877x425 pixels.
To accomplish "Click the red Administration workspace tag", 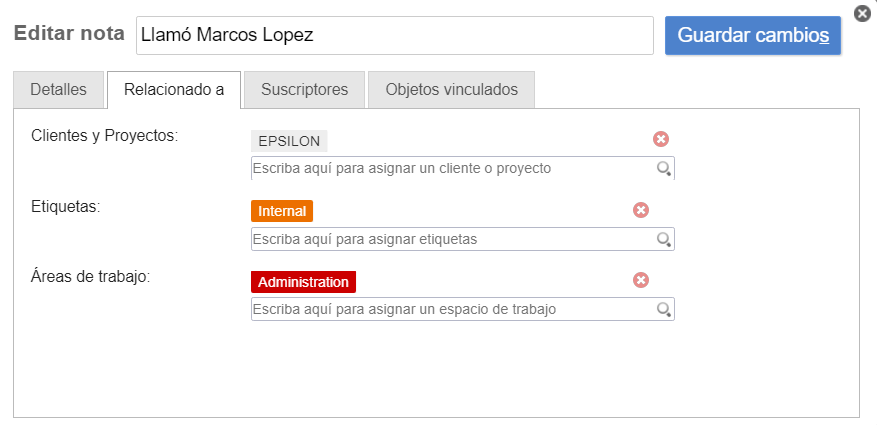I will (x=303, y=282).
